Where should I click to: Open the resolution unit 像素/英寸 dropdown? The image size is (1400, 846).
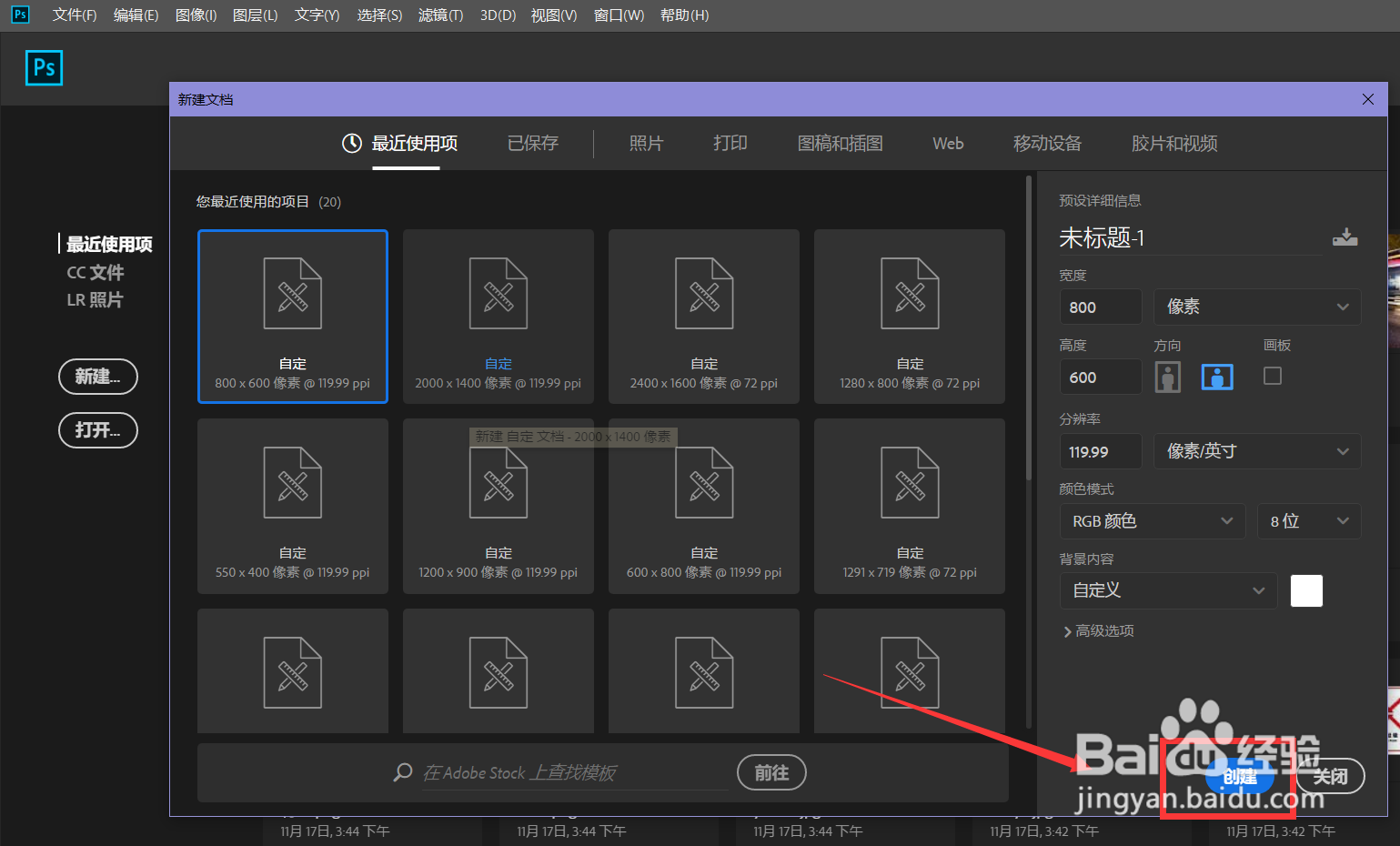[1257, 451]
